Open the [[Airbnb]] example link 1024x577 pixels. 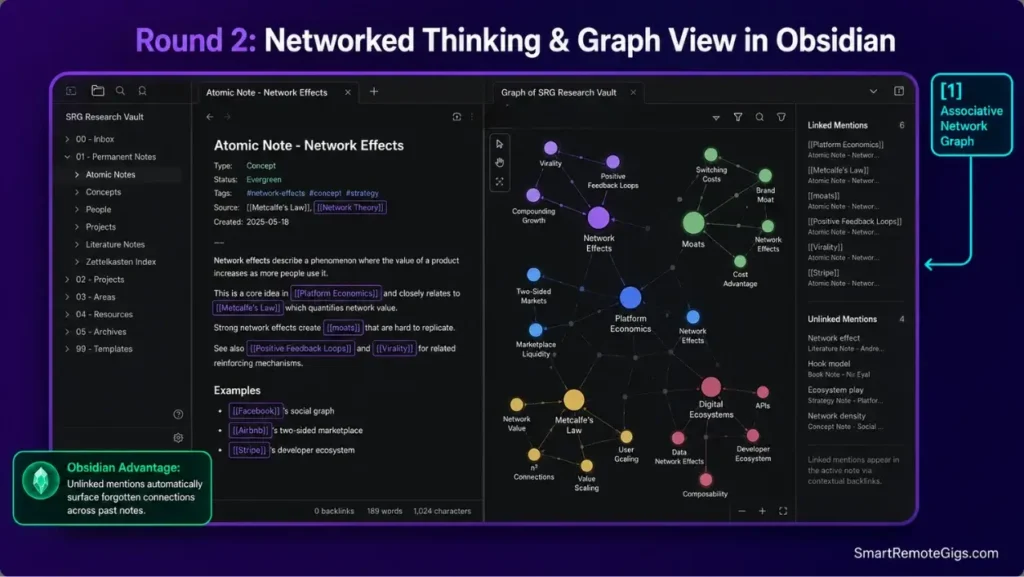click(250, 430)
